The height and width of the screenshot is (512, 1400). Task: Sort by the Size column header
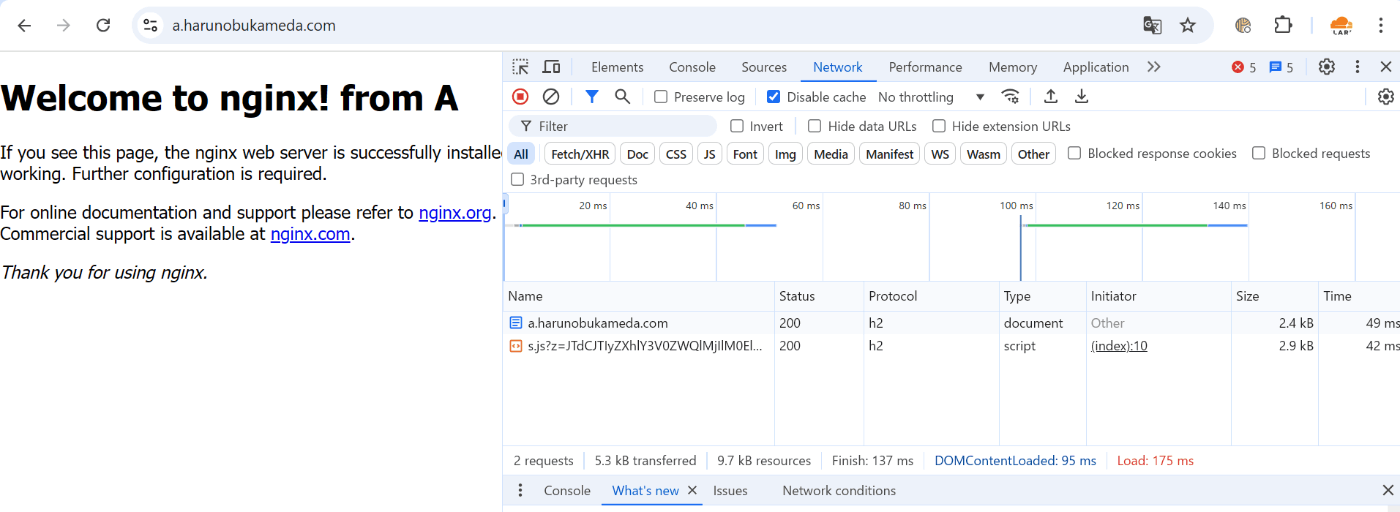(1274, 296)
